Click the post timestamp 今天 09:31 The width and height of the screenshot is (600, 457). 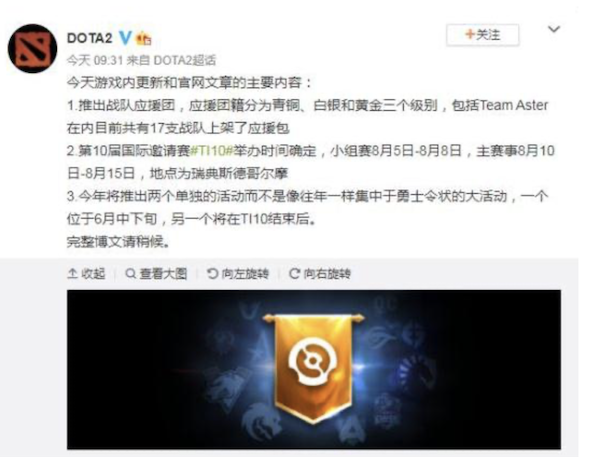click(x=95, y=60)
